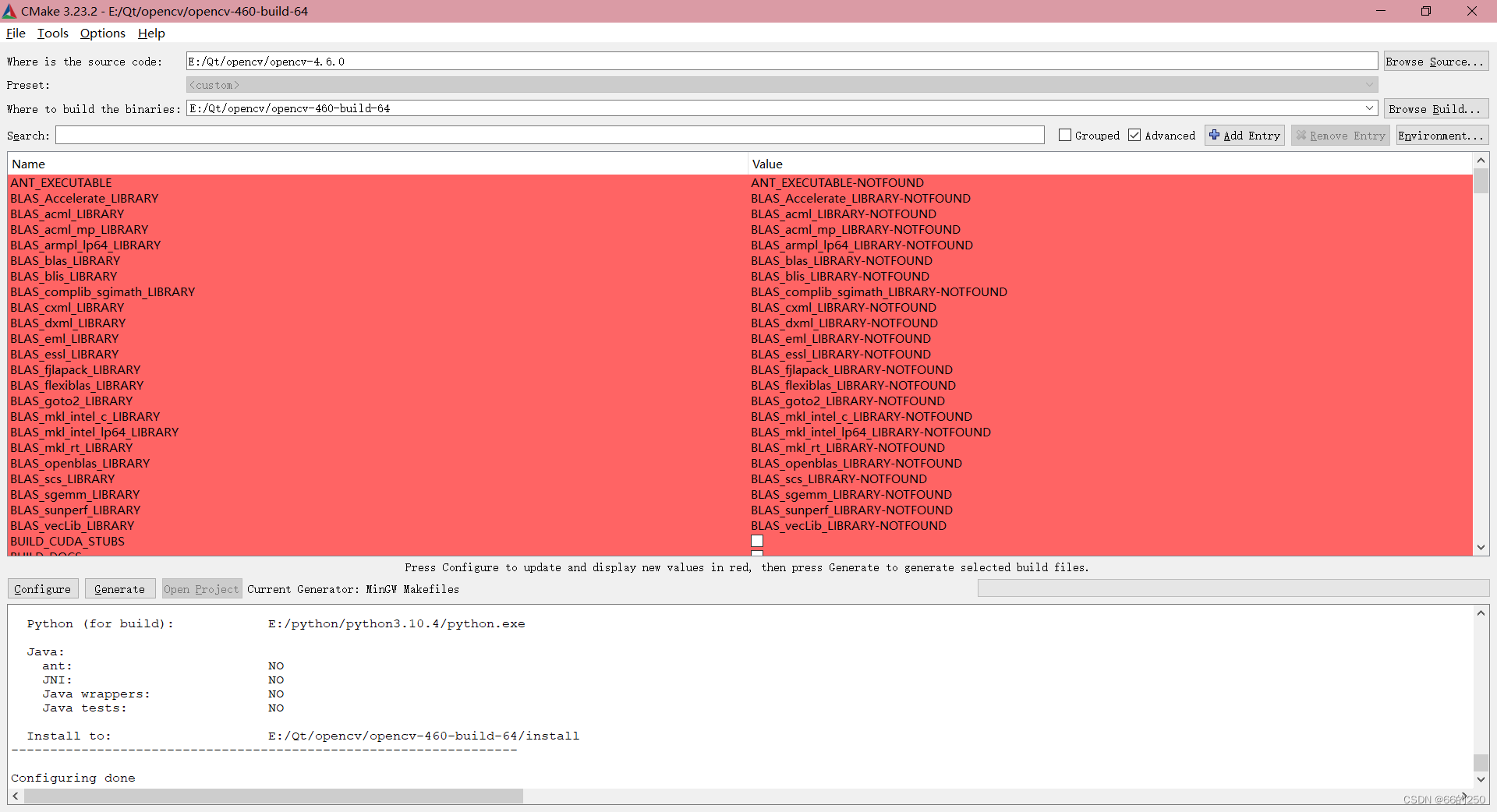Click the output log horizontal scrollbar thumb
Viewport: 1497px width, 812px height.
pos(273,796)
